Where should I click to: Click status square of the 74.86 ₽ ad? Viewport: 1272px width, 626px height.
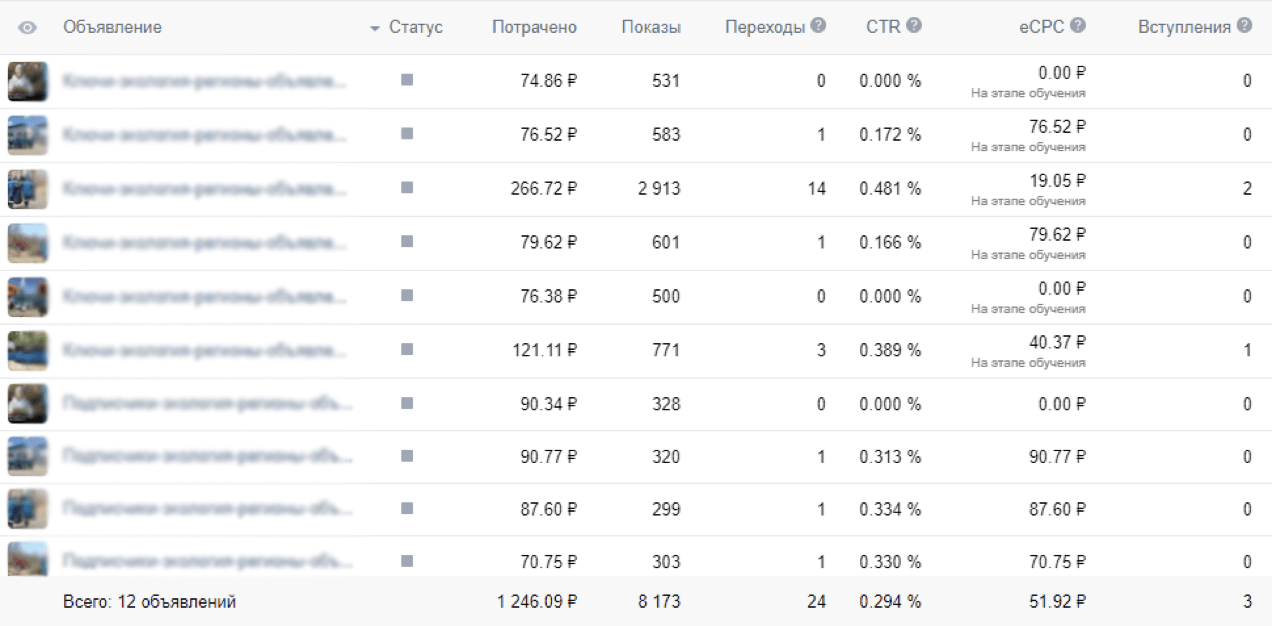point(407,80)
